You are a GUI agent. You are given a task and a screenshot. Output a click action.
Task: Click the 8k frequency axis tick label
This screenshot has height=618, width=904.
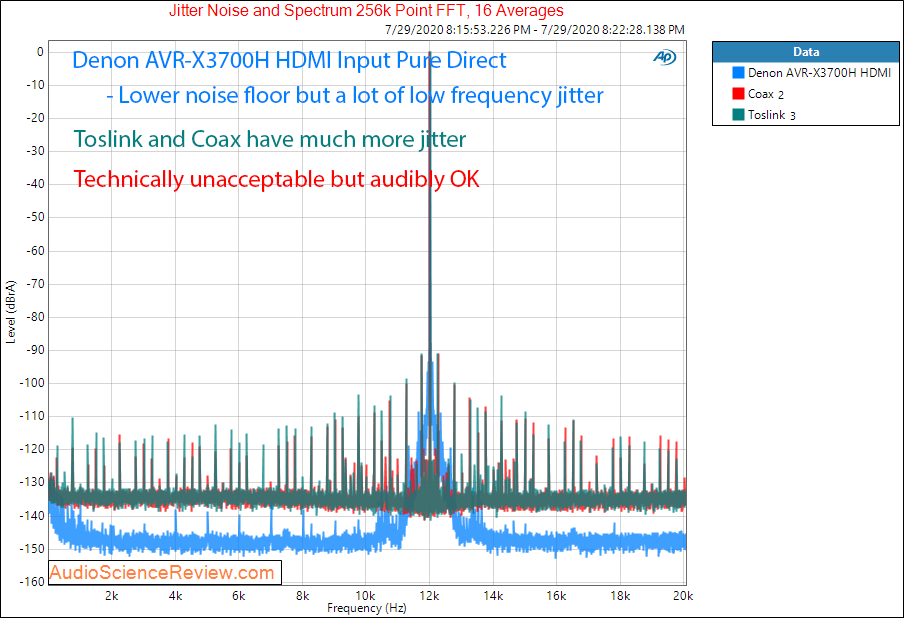[302, 596]
